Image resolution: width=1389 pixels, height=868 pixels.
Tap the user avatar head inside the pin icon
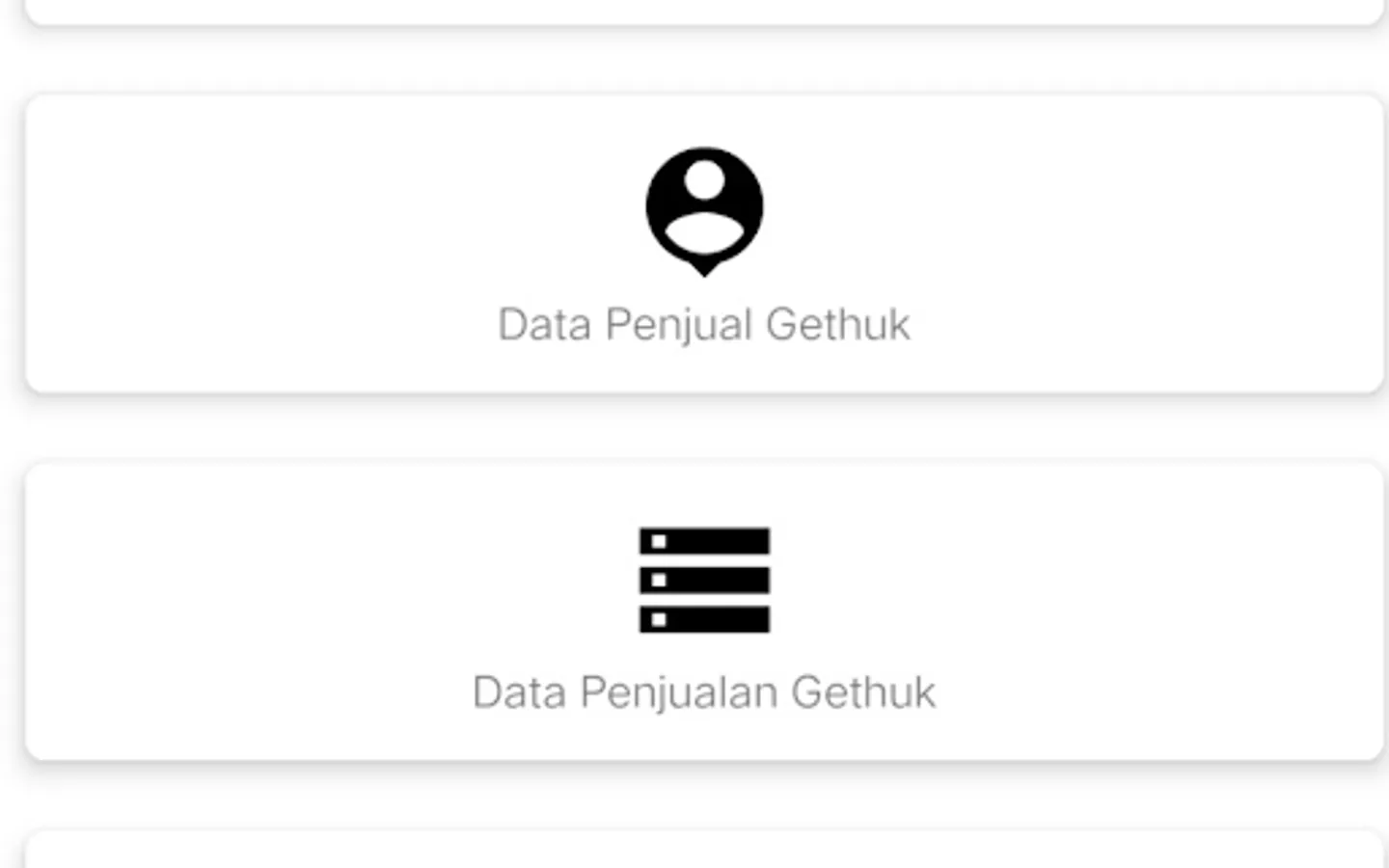(705, 180)
